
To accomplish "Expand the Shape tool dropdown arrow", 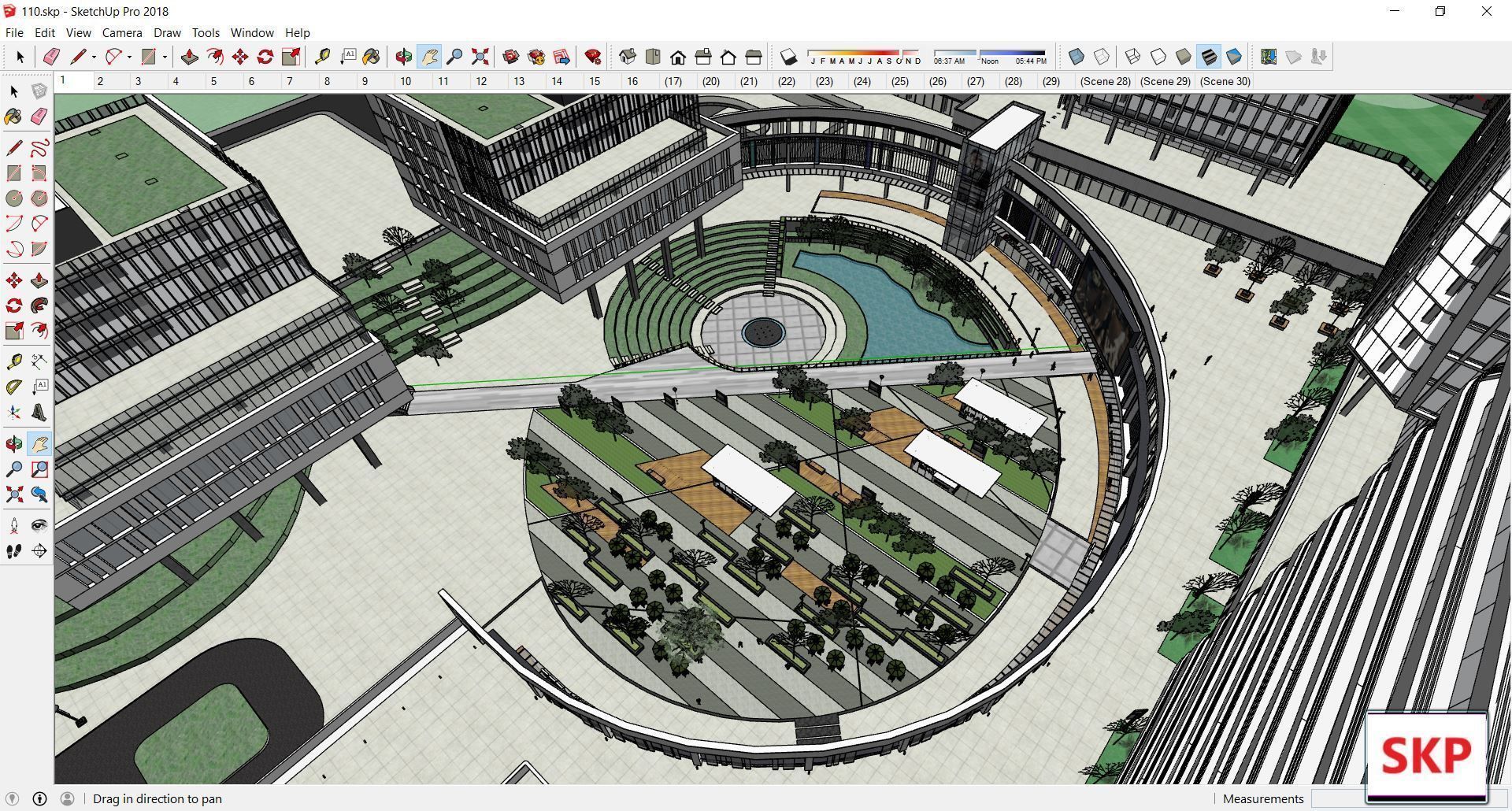I will (x=165, y=57).
